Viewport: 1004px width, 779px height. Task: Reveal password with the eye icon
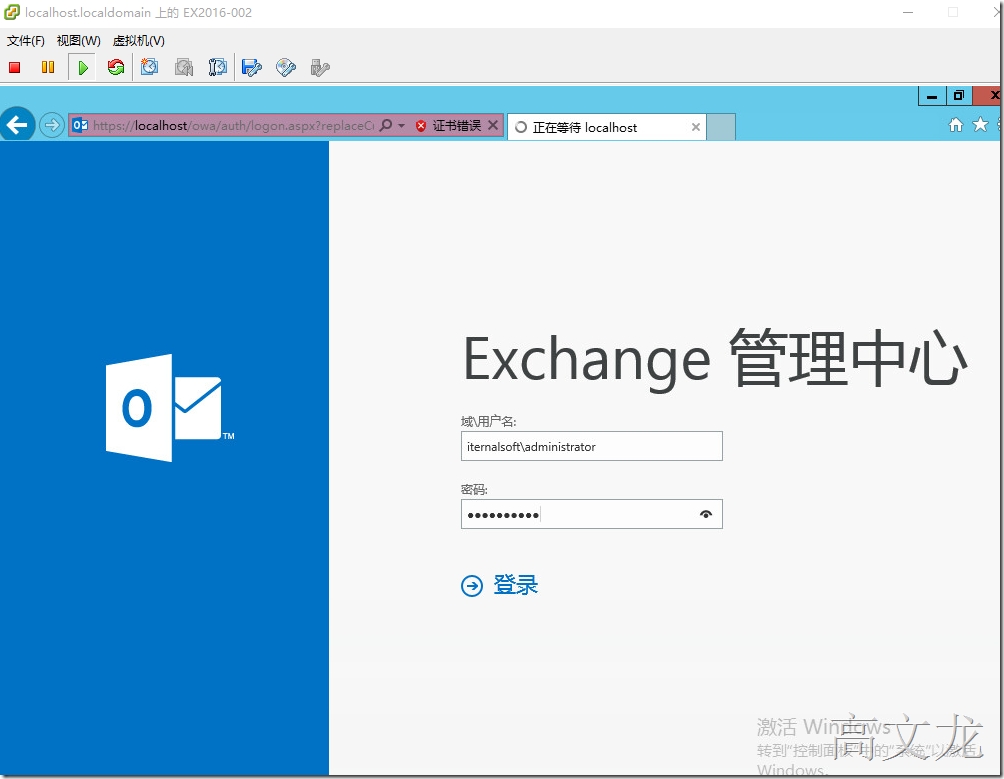tap(706, 514)
